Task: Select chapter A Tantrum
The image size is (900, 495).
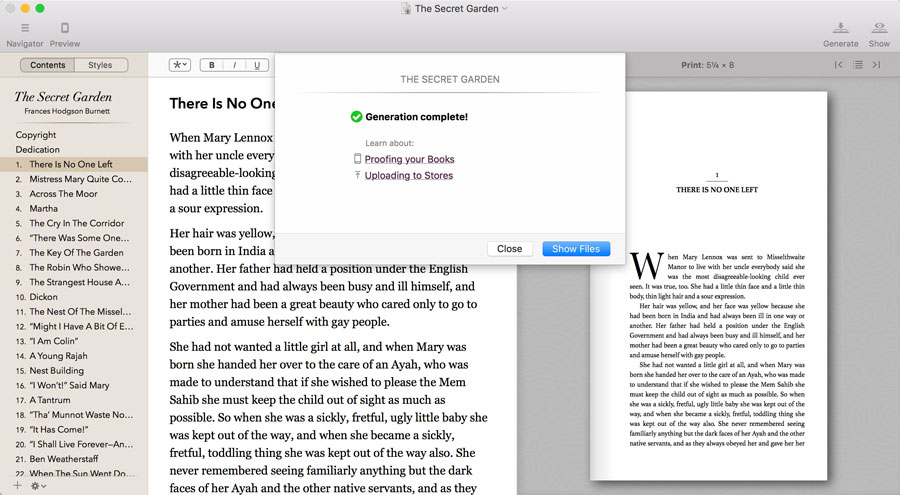Action: (73, 400)
